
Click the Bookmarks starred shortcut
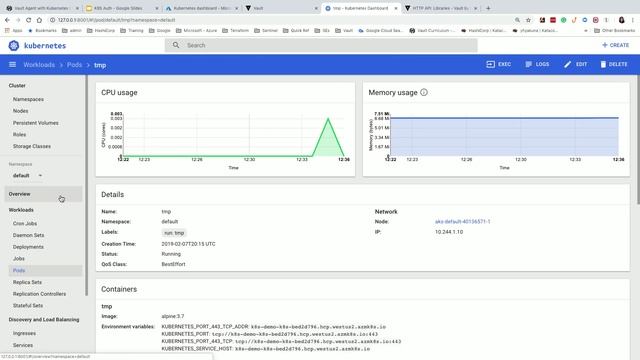[x=42, y=30]
